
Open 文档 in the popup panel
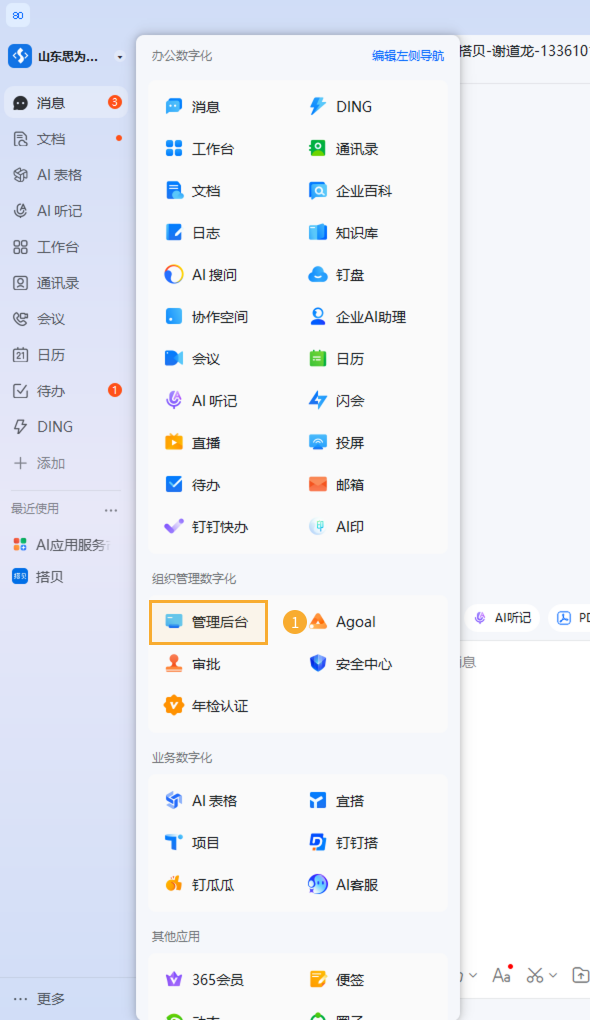coord(193,191)
